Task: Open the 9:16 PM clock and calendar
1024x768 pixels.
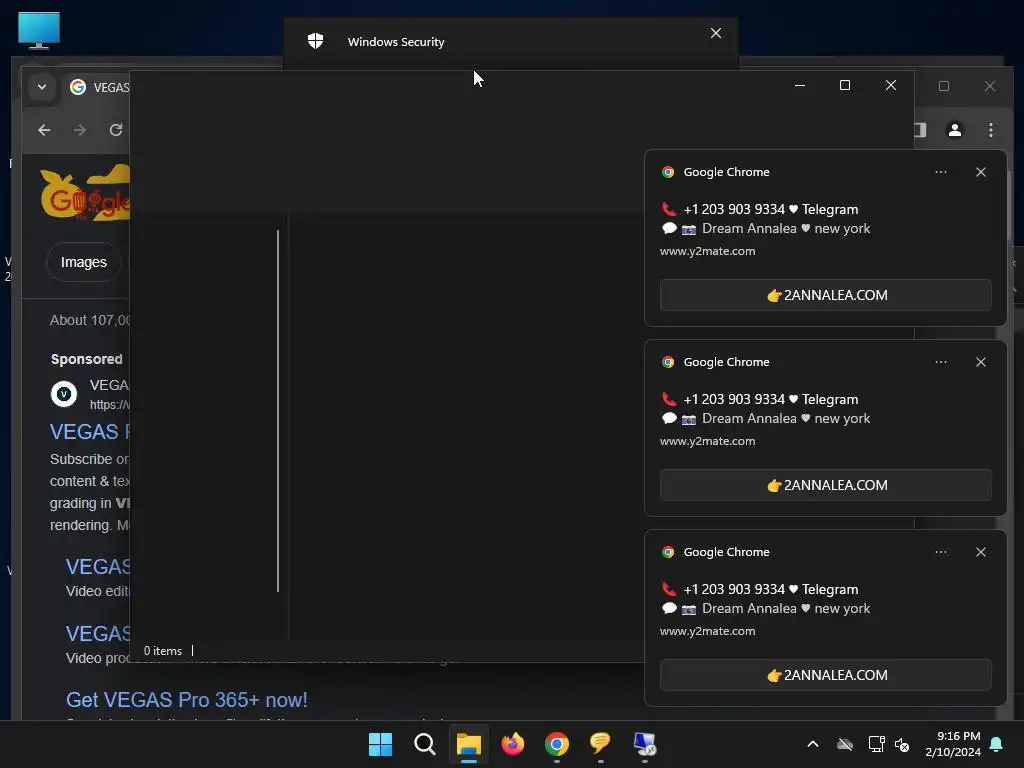Action: (953, 744)
